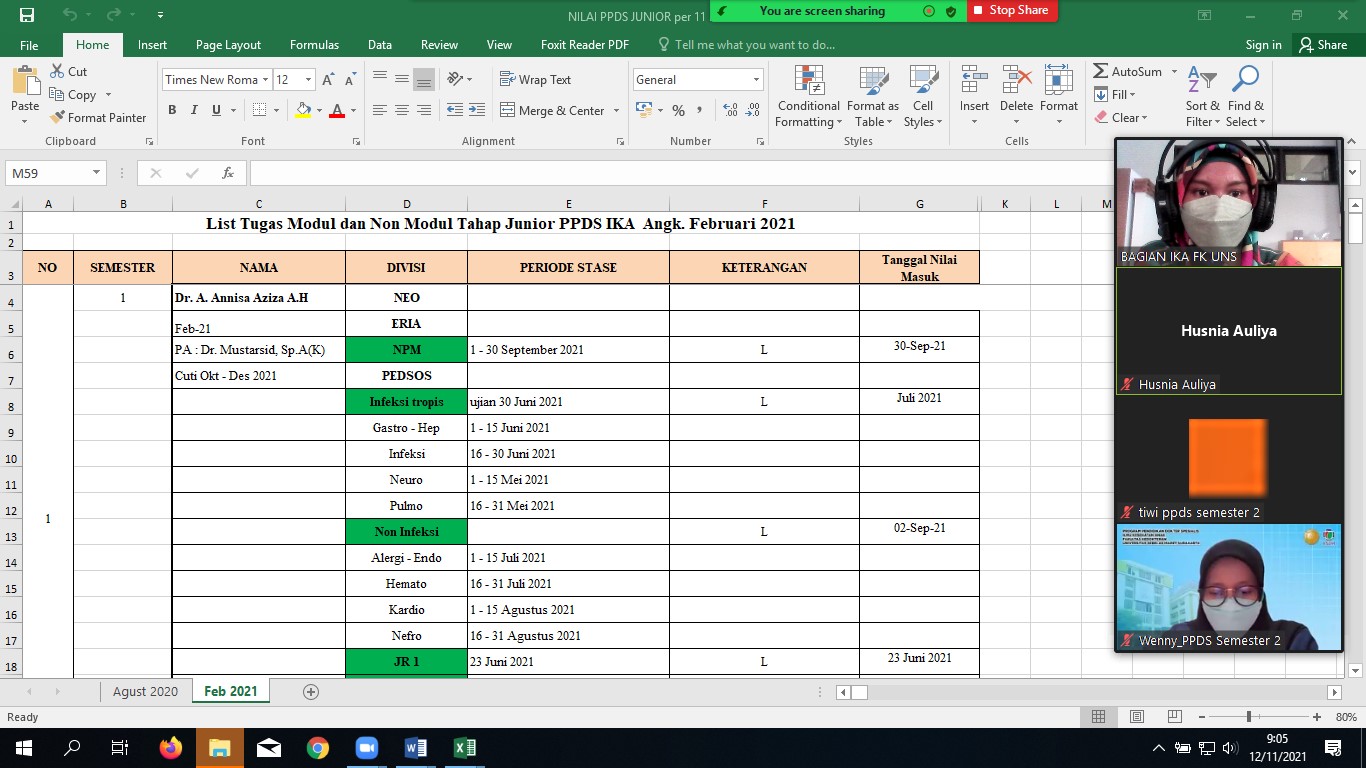
Task: Toggle Italic formatting
Action: pyautogui.click(x=194, y=111)
